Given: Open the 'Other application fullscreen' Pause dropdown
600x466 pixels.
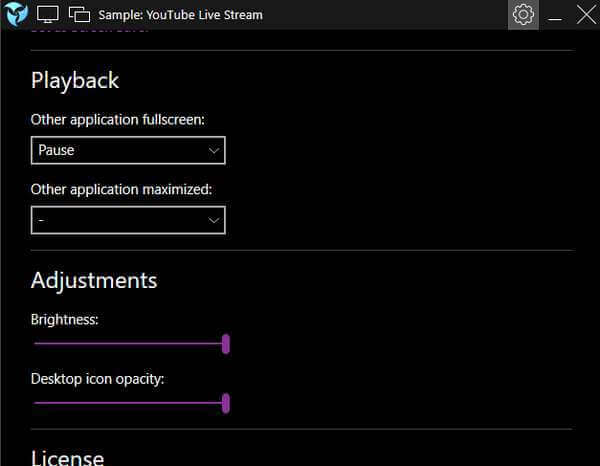Looking at the screenshot, I should click(x=128, y=150).
